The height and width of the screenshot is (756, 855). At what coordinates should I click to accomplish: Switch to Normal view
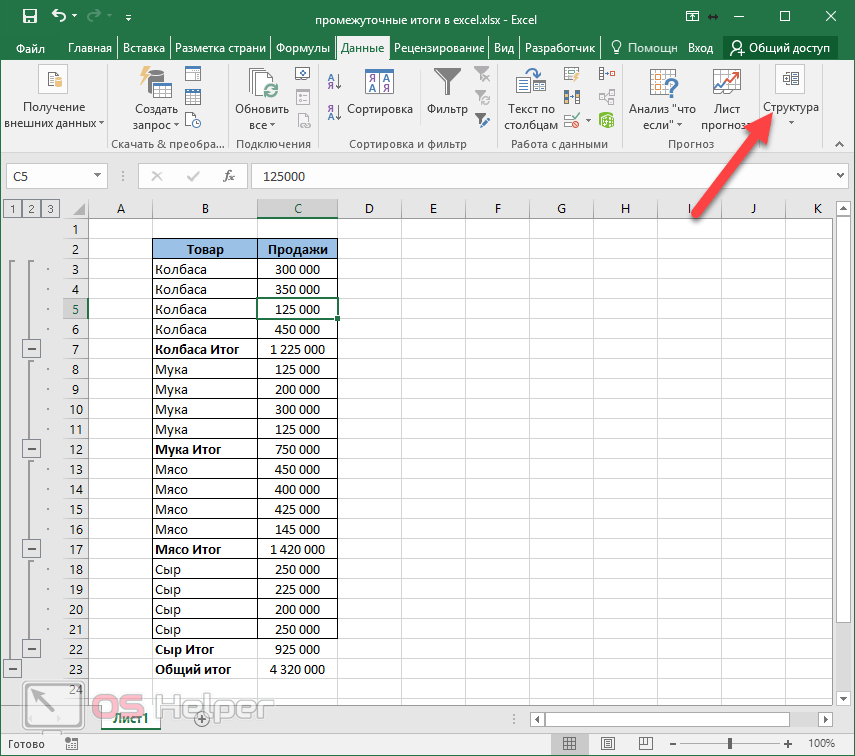pyautogui.click(x=569, y=743)
